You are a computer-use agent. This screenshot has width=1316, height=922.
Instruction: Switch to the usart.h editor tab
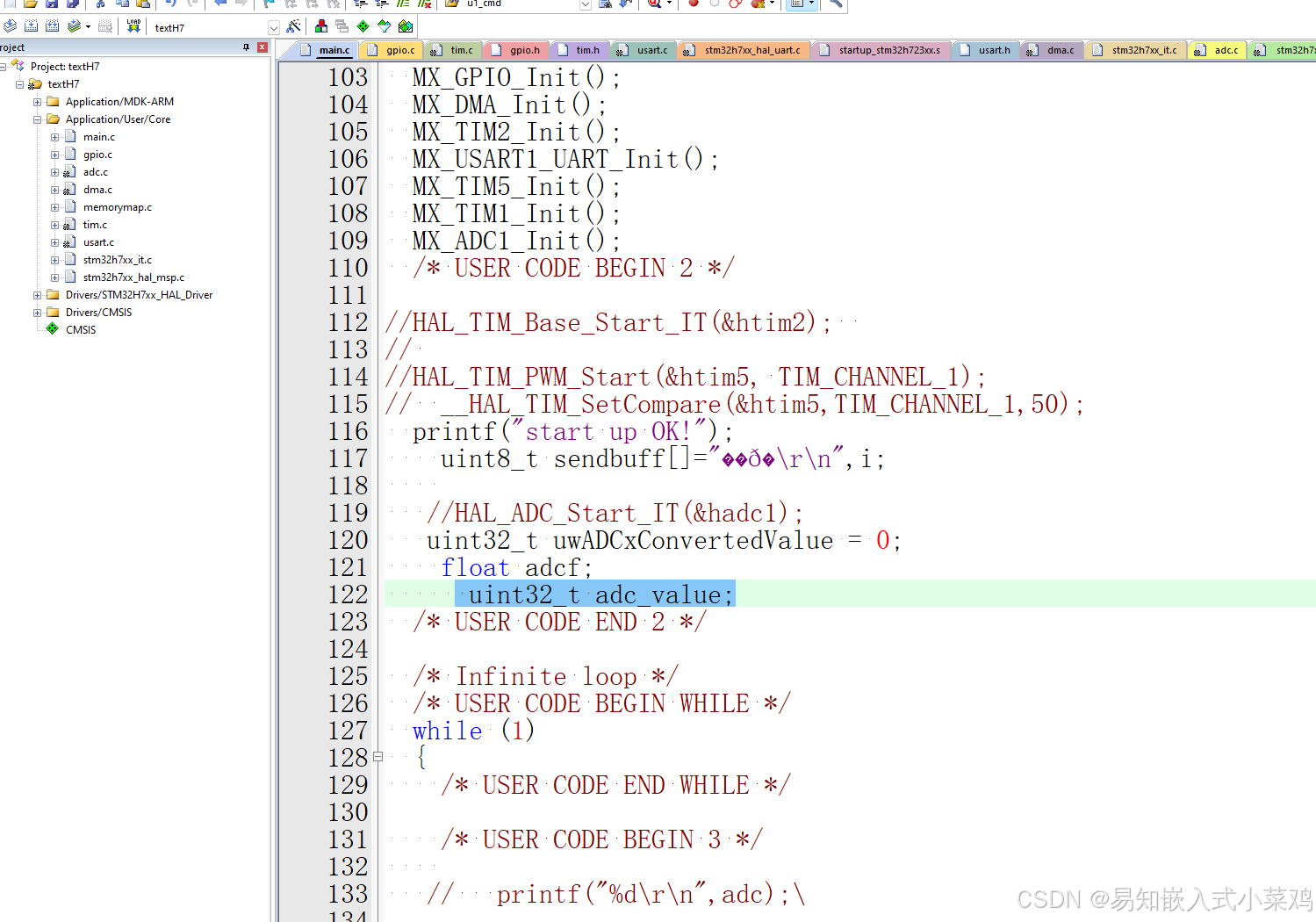click(986, 50)
